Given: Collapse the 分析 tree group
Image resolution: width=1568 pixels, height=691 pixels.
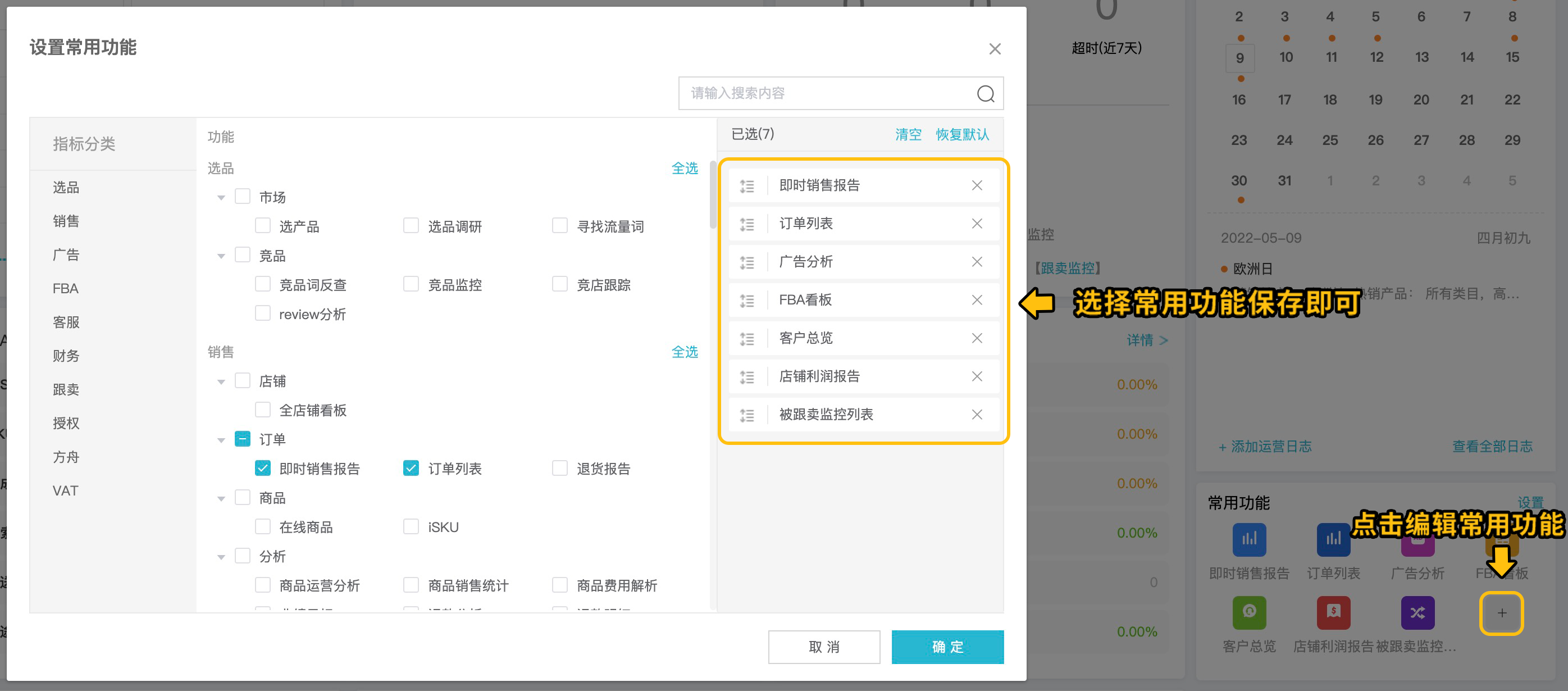Looking at the screenshot, I should pos(221,557).
